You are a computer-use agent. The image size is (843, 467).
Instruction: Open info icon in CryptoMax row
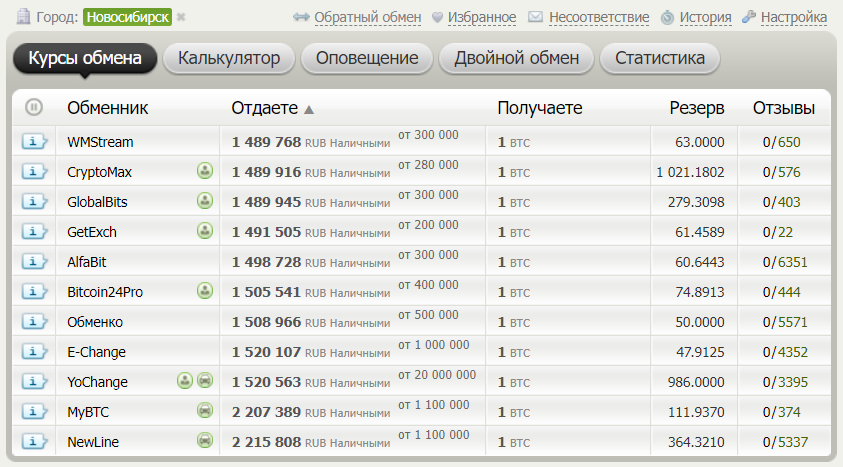34,172
